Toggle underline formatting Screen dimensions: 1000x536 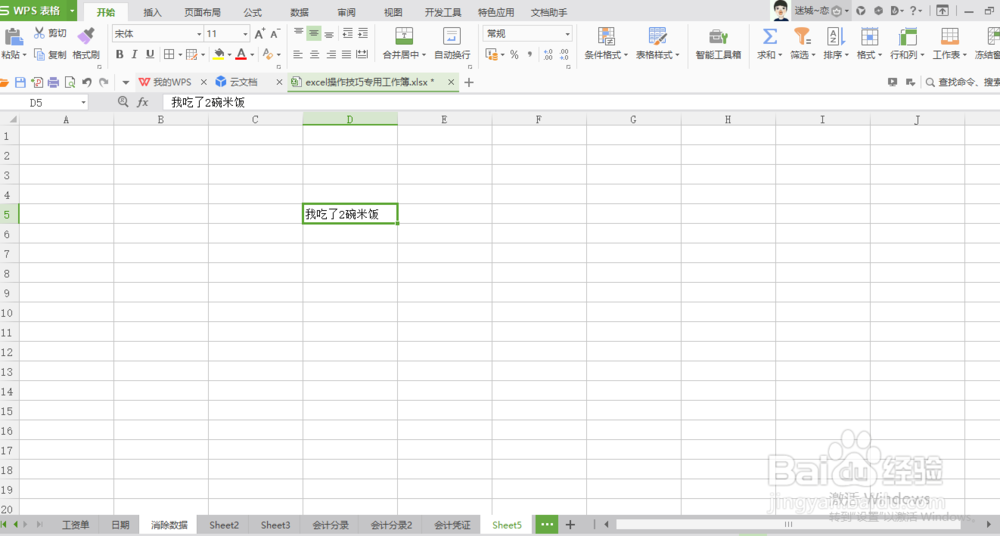click(x=150, y=55)
